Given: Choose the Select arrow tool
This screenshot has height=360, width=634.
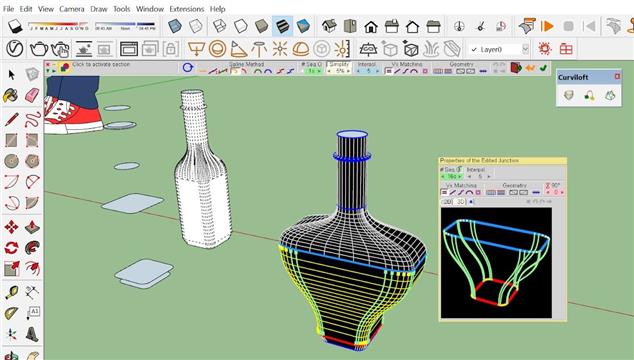Looking at the screenshot, I should click(x=11, y=74).
